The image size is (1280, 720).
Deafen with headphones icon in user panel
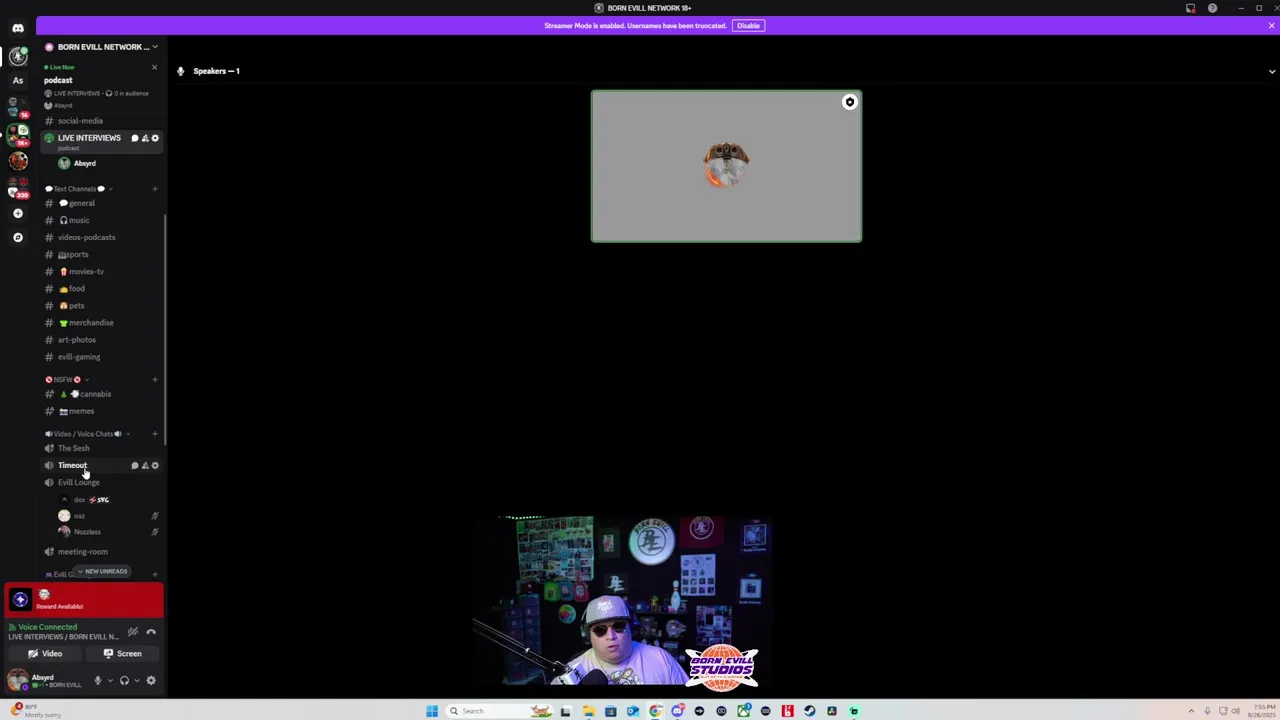(124, 680)
